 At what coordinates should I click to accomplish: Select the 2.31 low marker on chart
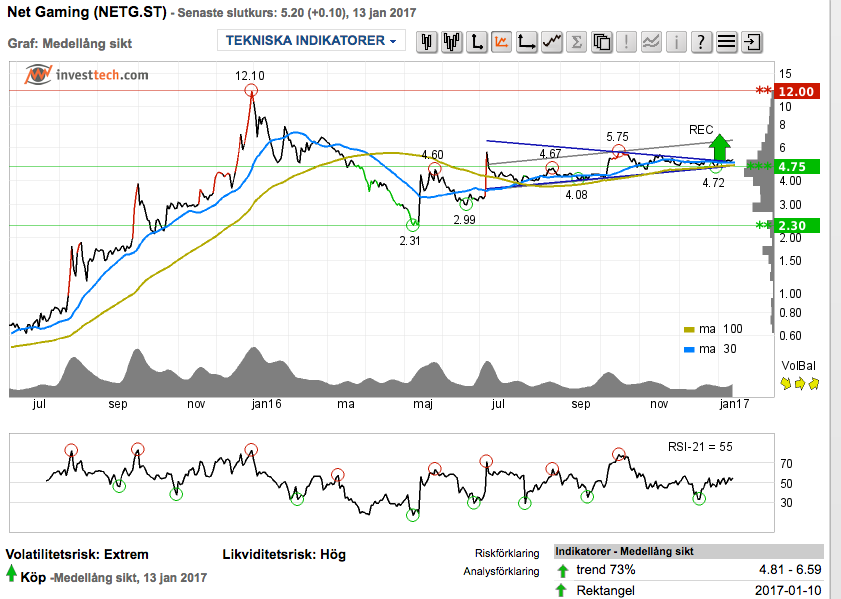click(412, 225)
